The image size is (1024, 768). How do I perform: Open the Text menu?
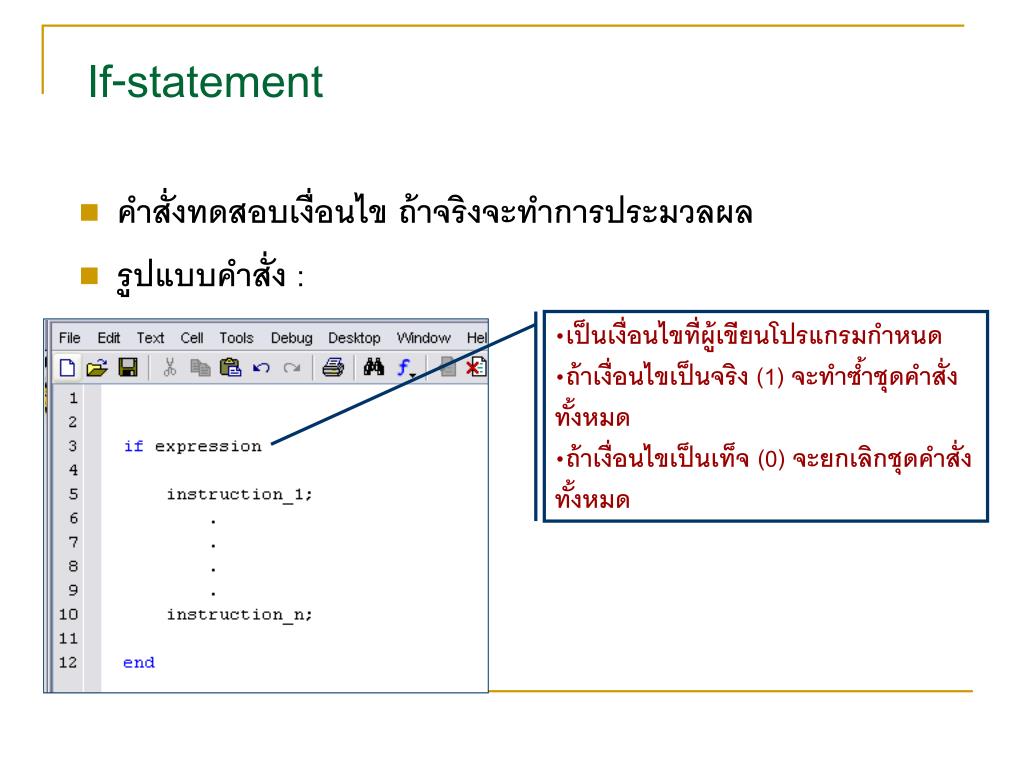coord(150,338)
